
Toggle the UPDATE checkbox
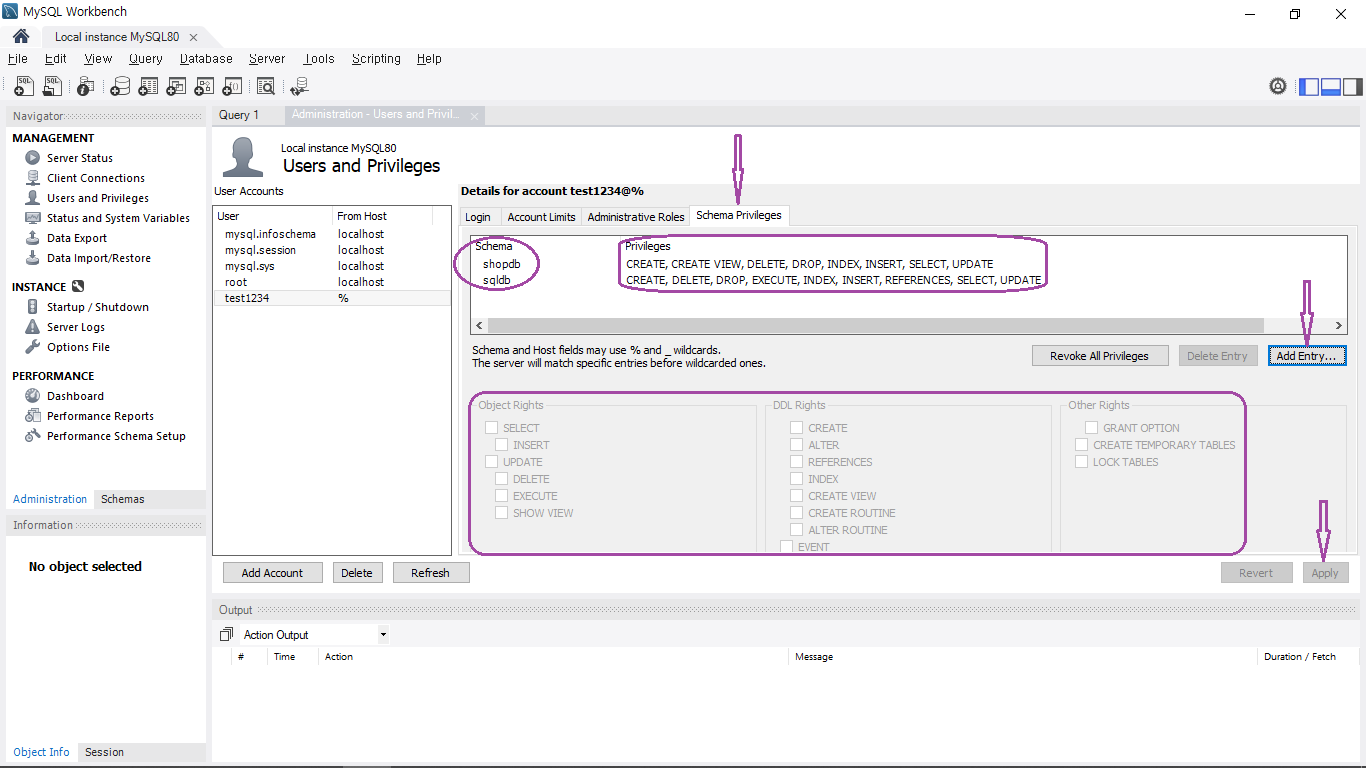[492, 462]
